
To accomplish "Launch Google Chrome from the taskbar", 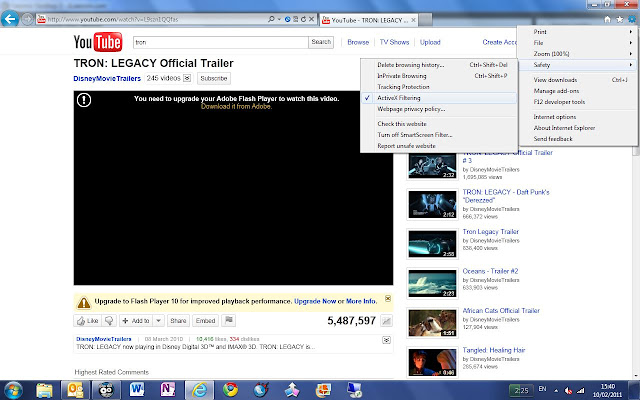I will tap(230, 390).
